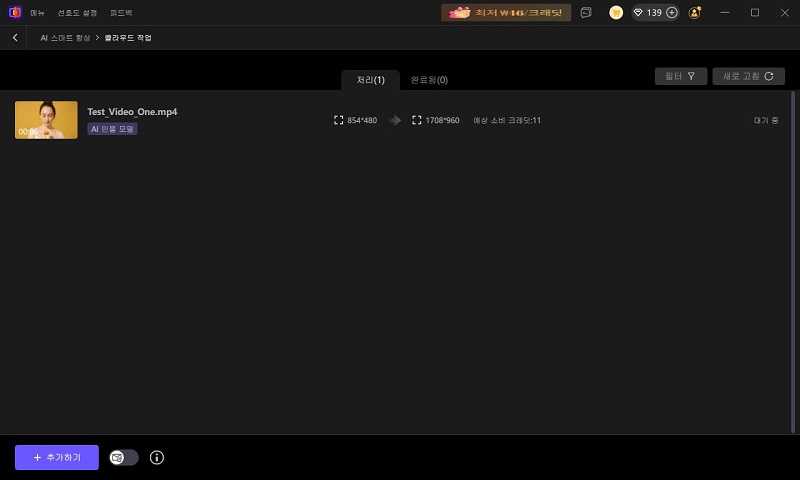Open 선호도 설정 preferences menu
The height and width of the screenshot is (480, 800).
click(77, 13)
